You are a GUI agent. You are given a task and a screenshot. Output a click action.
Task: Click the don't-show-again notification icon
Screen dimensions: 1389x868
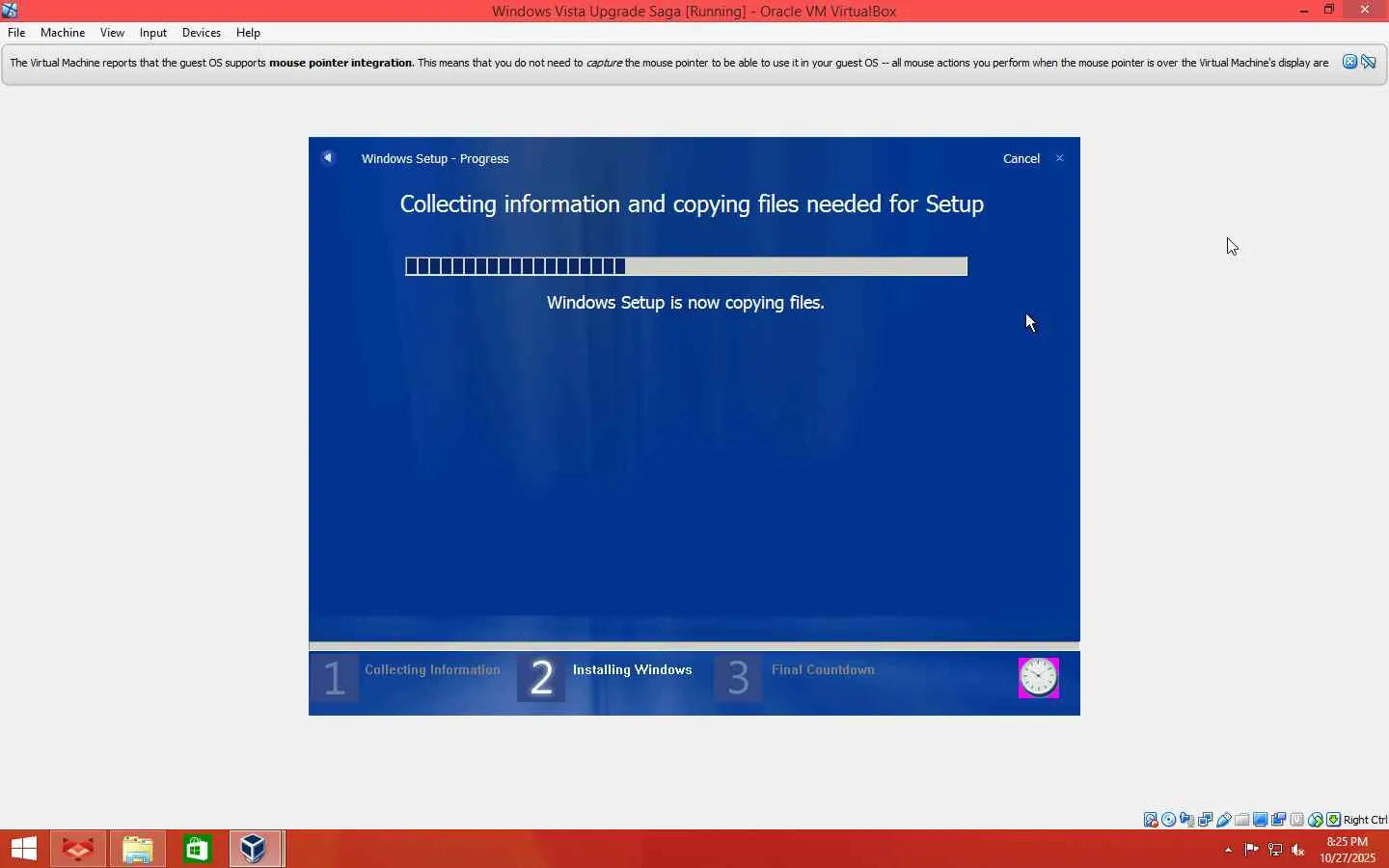tap(1369, 63)
